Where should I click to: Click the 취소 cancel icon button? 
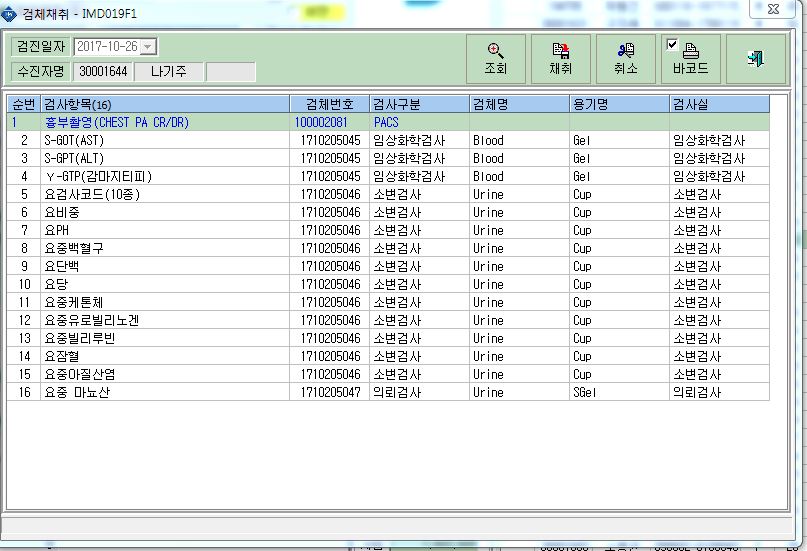pyautogui.click(x=625, y=59)
